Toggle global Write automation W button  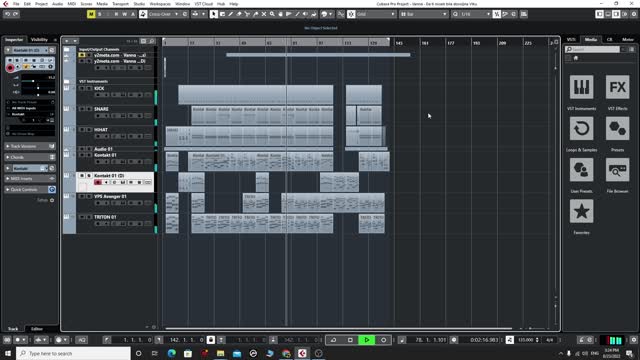click(x=124, y=14)
